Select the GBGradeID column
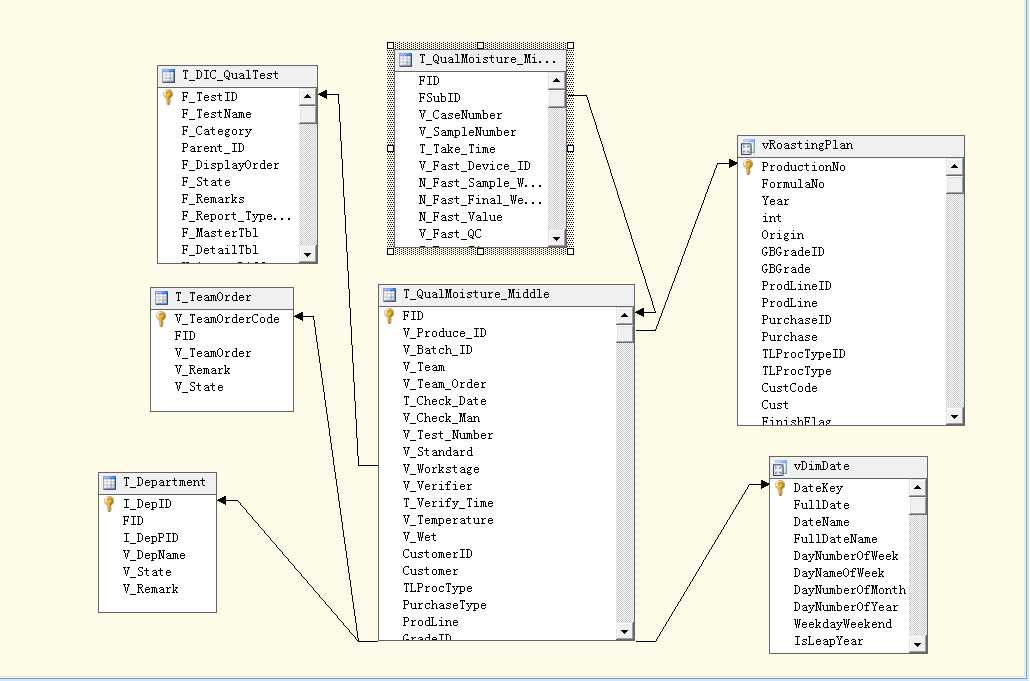 click(793, 252)
